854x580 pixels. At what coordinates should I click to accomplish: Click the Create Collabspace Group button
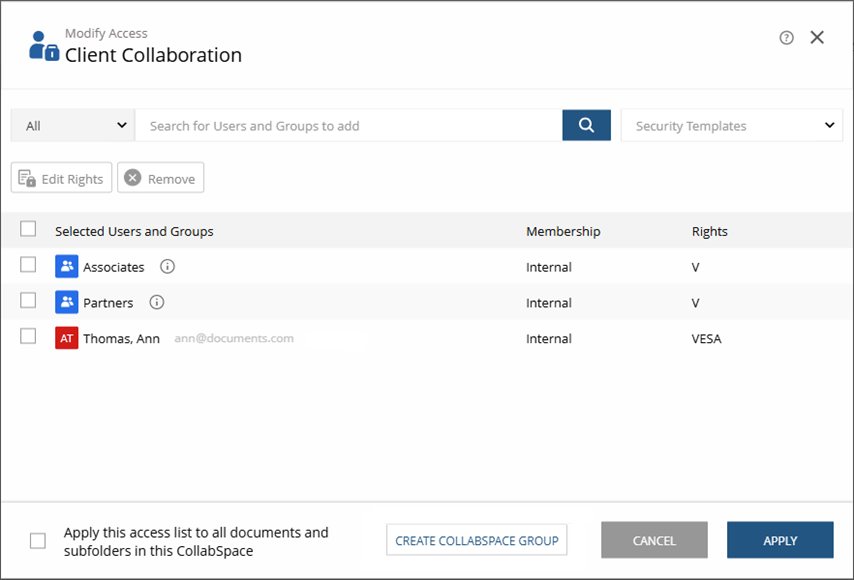(477, 539)
